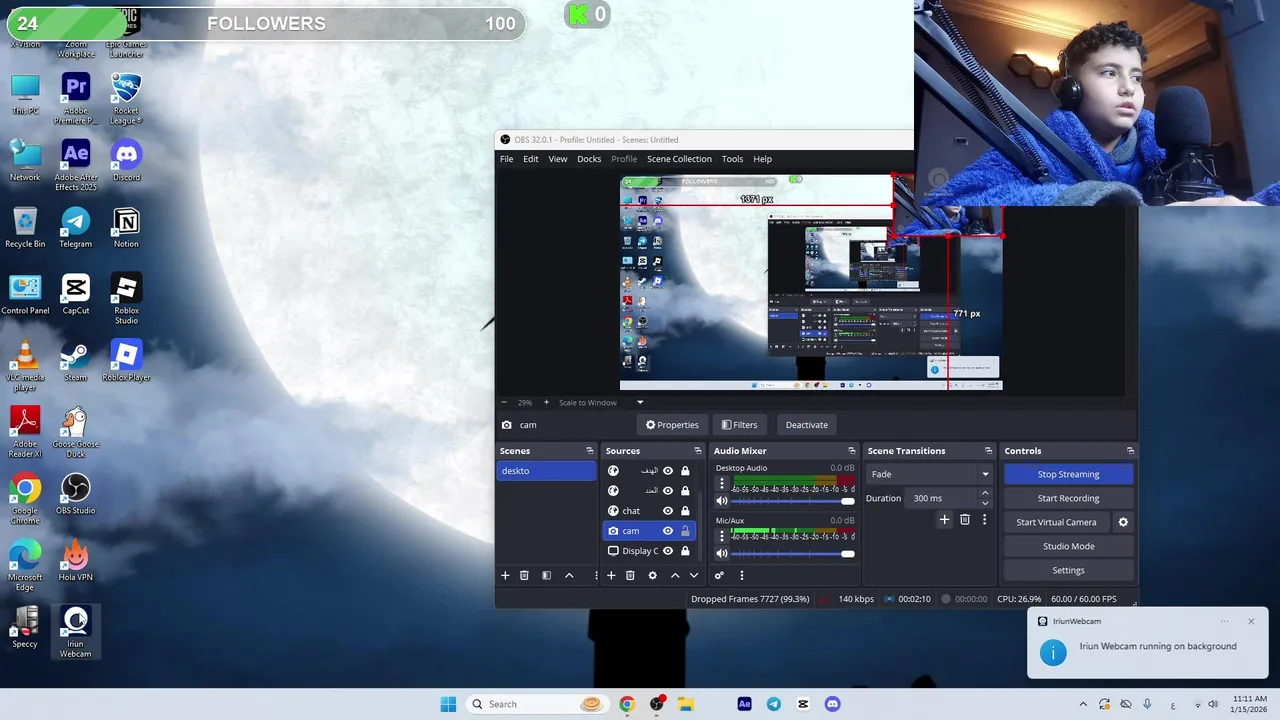Hide the first Arabic-named source
The width and height of the screenshot is (1280, 720).
[668, 471]
